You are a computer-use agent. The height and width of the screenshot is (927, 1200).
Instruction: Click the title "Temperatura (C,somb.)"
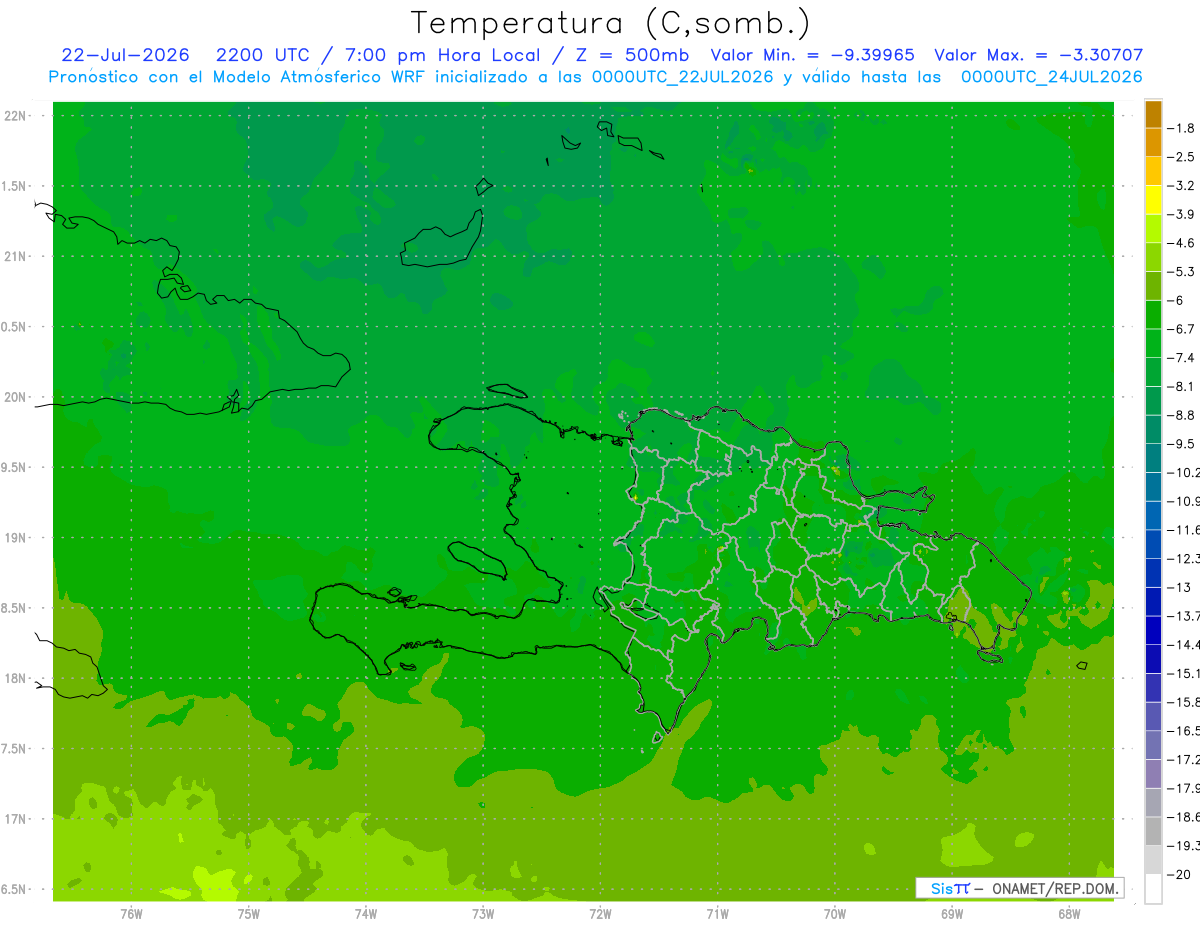pos(611,23)
